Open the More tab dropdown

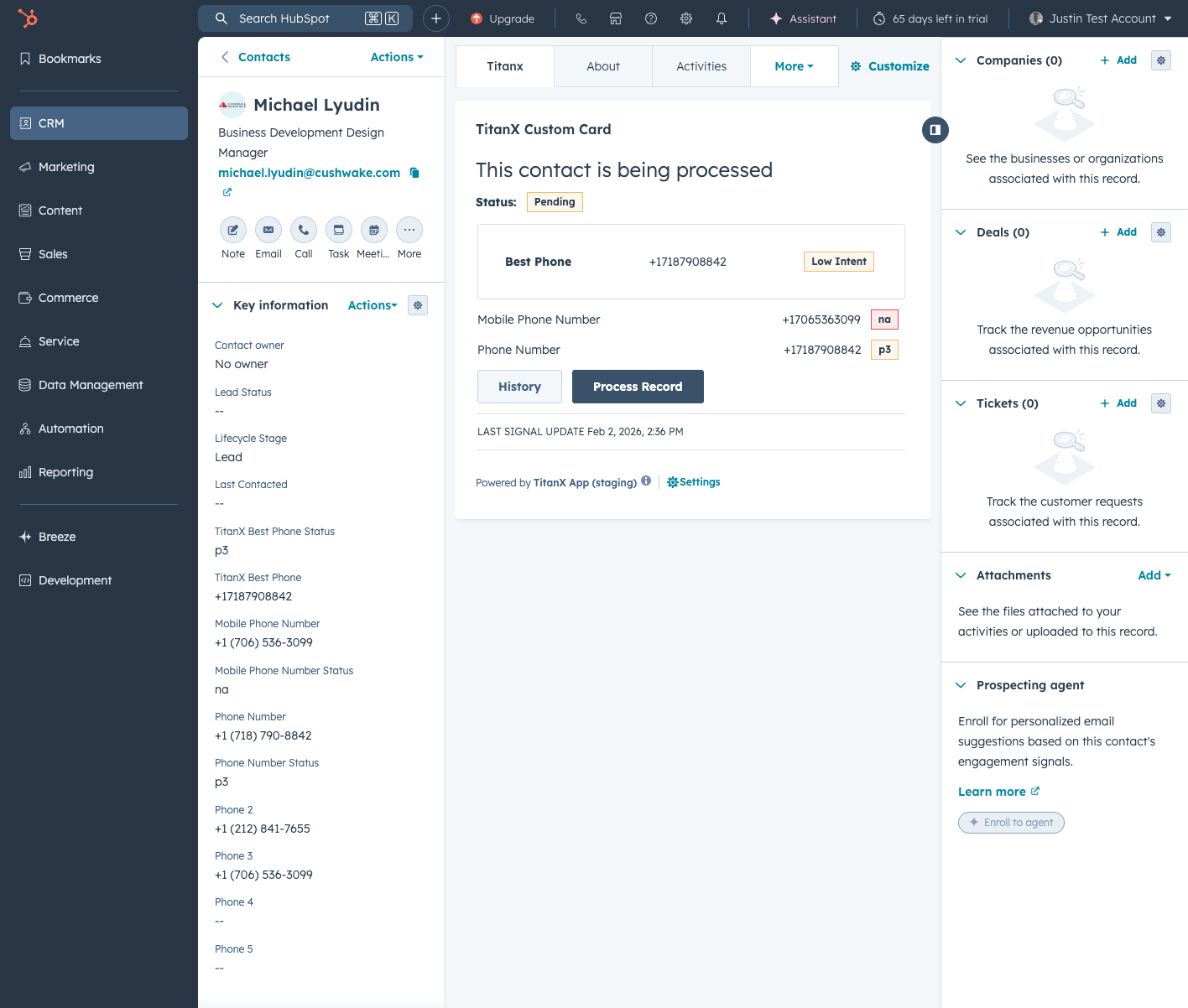tap(794, 66)
